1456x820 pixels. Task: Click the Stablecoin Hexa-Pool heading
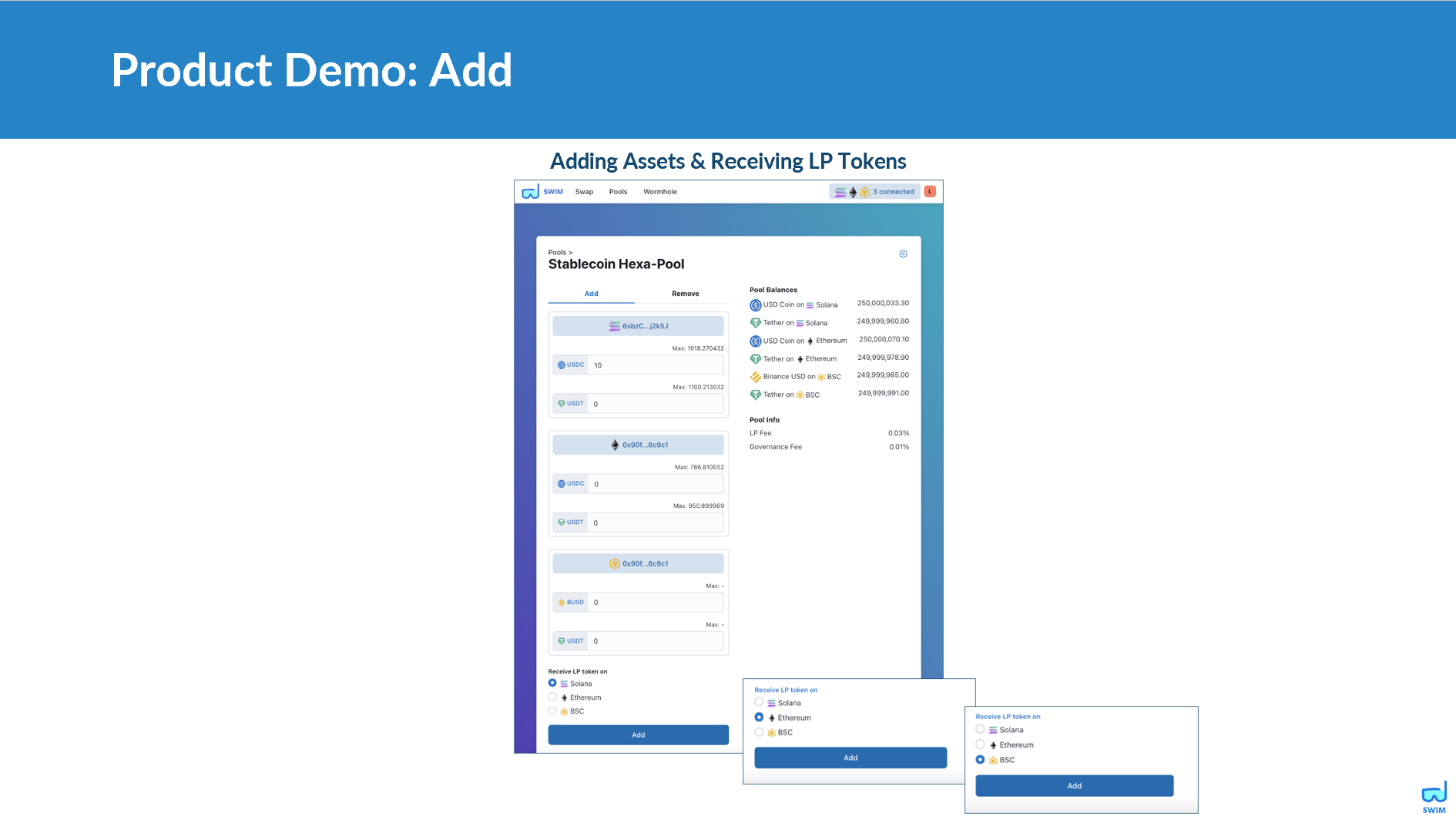tap(616, 264)
